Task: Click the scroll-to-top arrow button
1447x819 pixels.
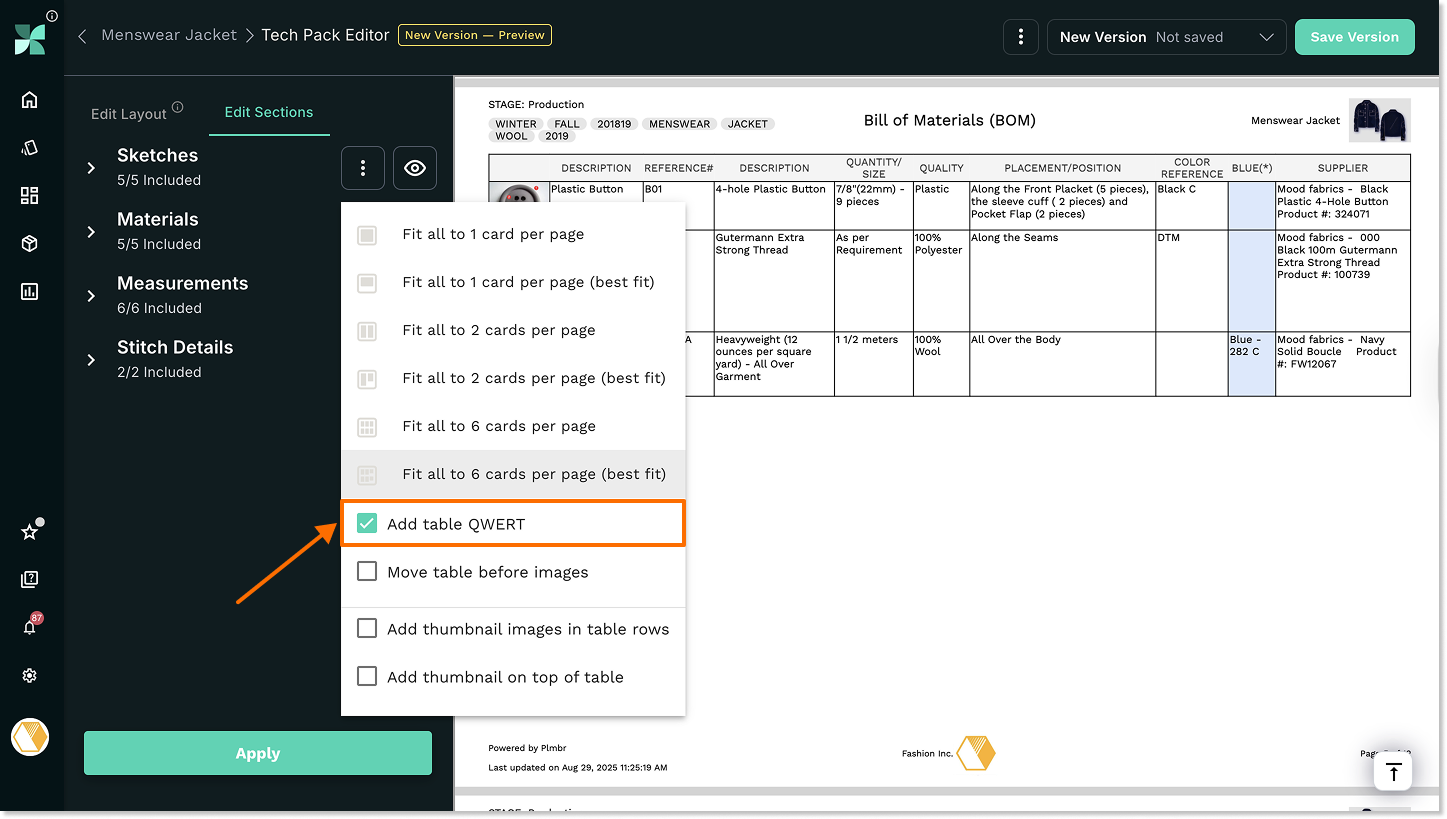Action: tap(1393, 772)
